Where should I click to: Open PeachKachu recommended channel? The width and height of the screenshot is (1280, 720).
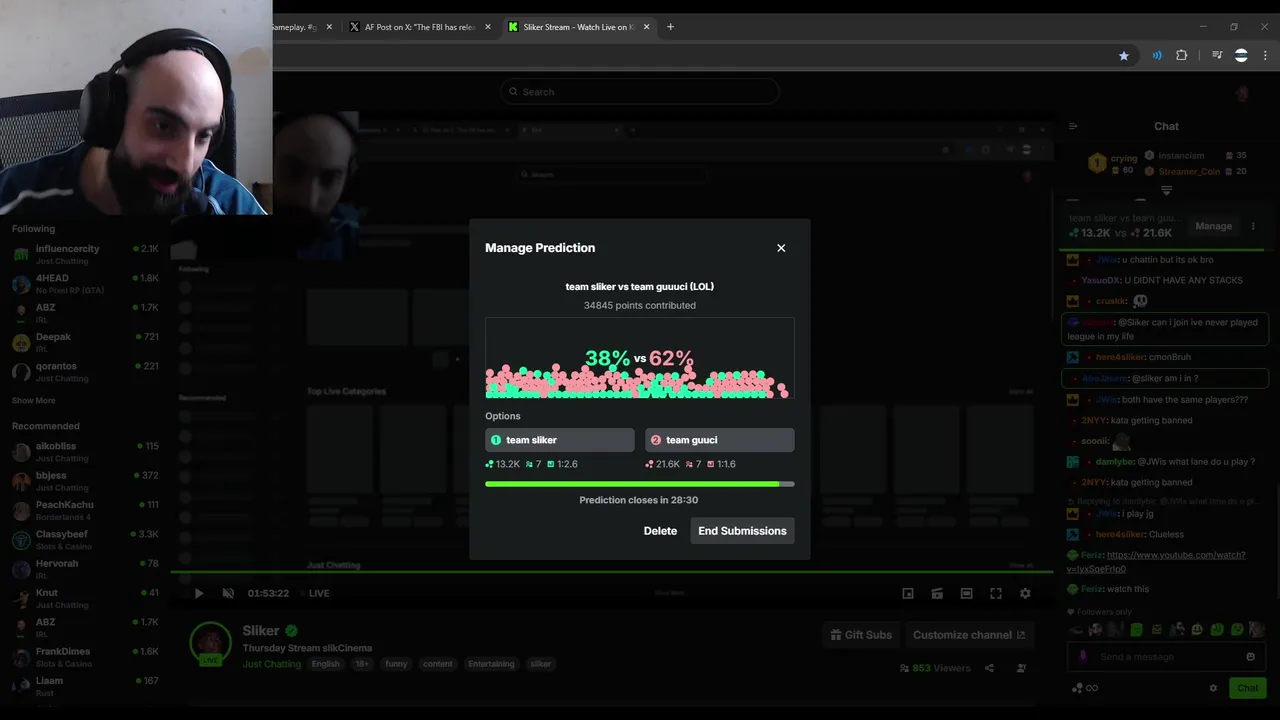pyautogui.click(x=85, y=510)
